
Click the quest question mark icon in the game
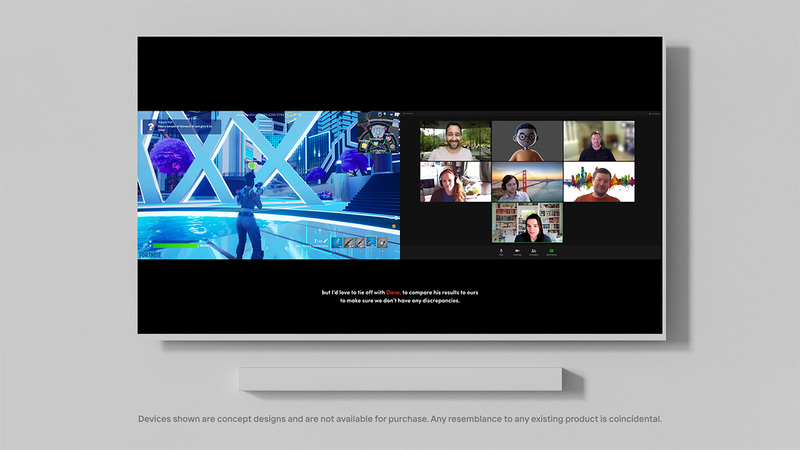151,127
